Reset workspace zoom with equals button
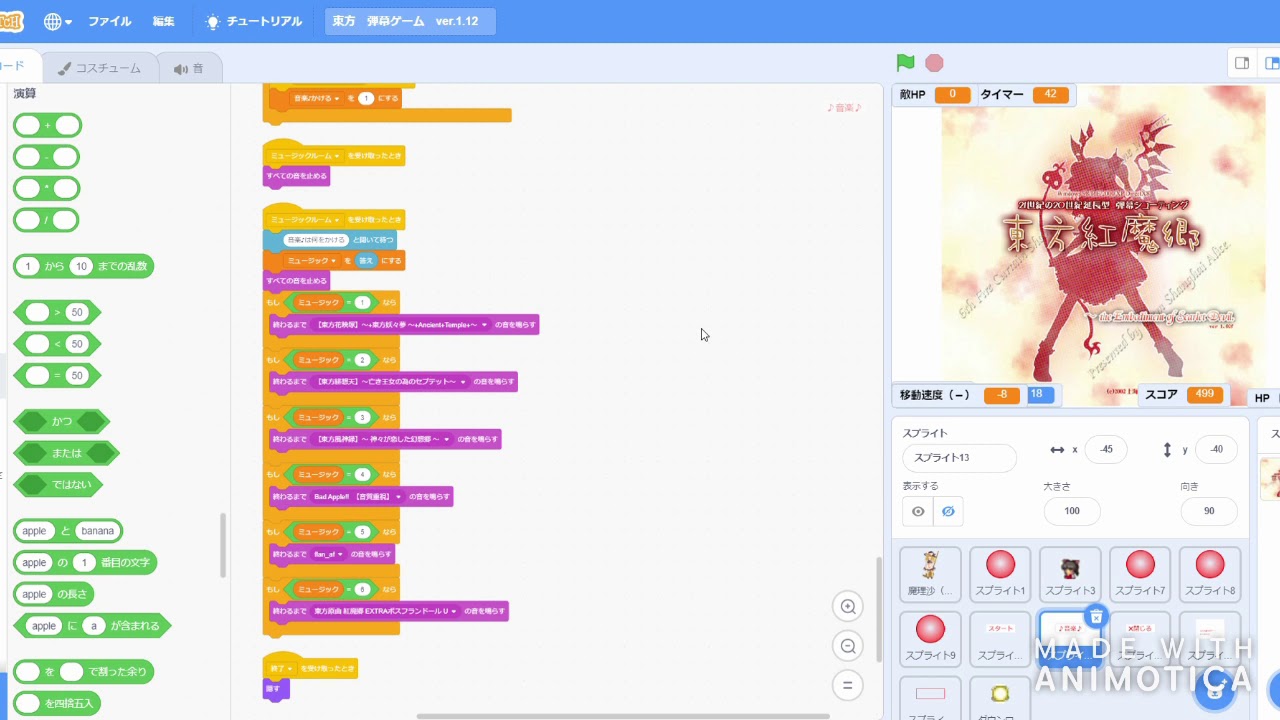Screen dimensions: 1280x720 click(848, 685)
